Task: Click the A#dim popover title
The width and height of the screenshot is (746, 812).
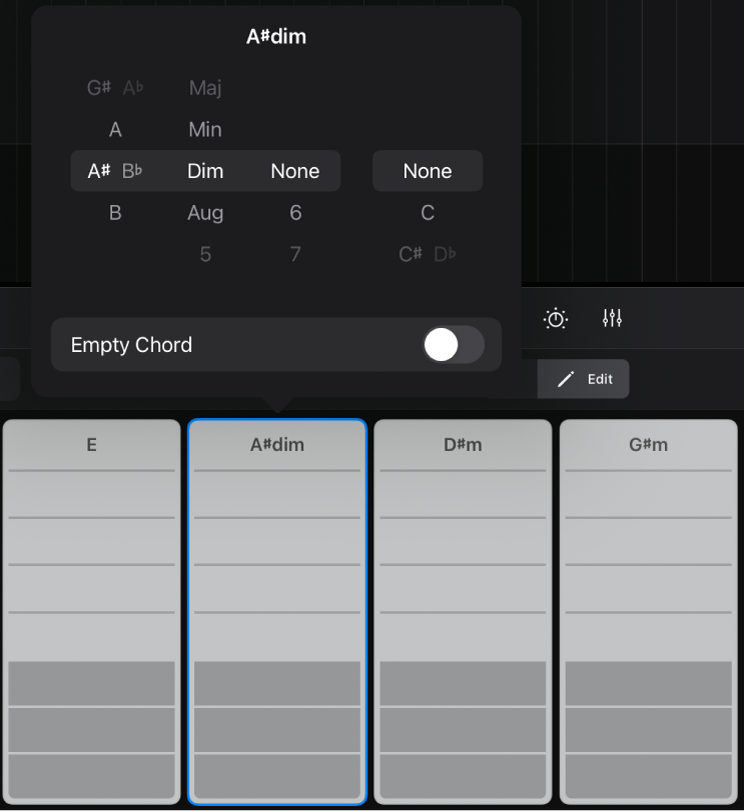Action: tap(276, 37)
